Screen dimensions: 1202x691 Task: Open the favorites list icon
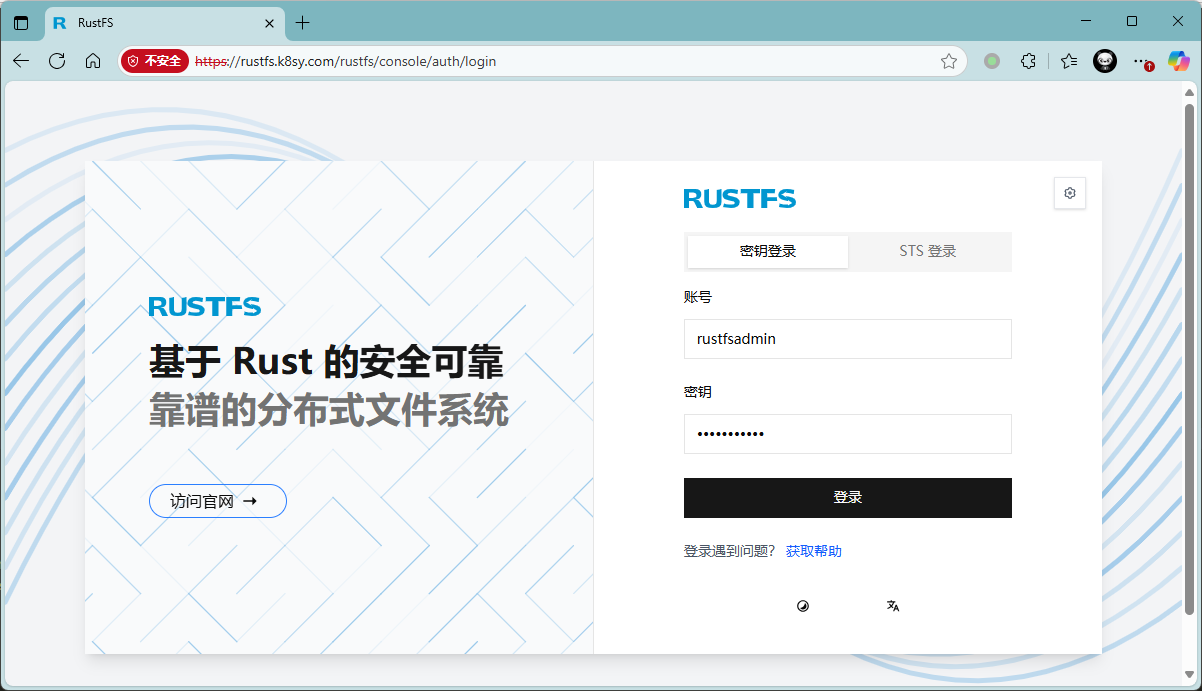(1069, 61)
